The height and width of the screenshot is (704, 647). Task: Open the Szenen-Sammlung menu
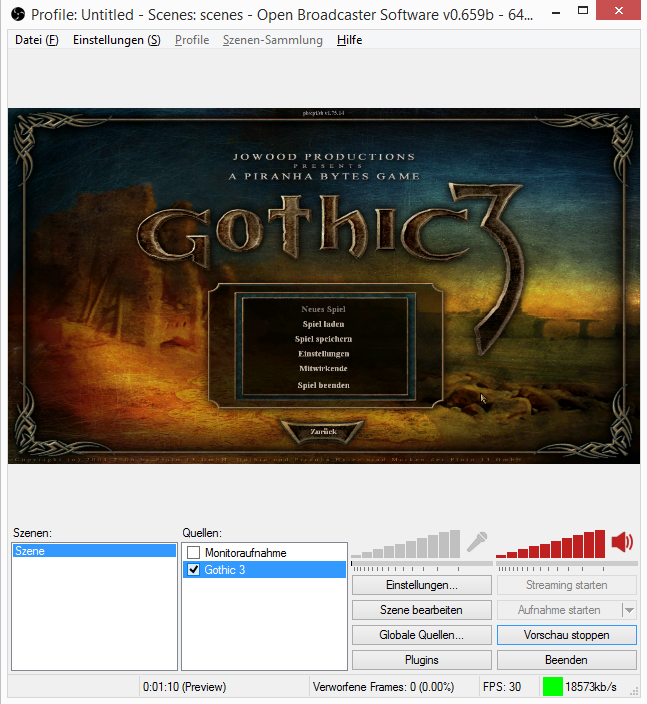coord(273,40)
